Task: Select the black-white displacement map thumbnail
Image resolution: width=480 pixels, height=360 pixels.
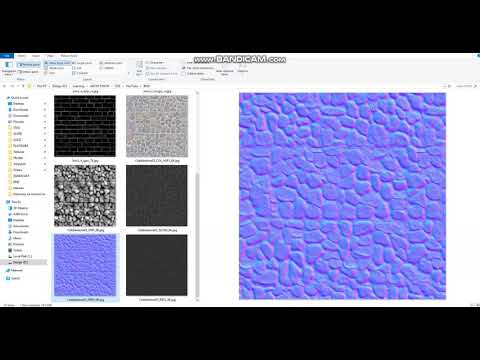Action: pos(85,196)
